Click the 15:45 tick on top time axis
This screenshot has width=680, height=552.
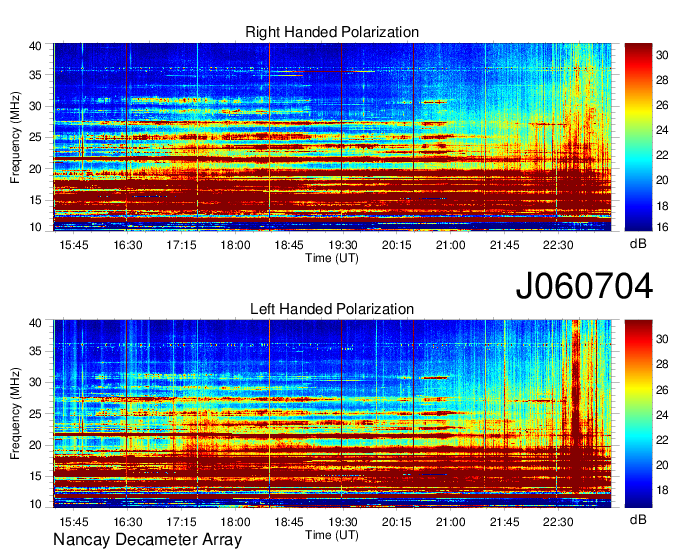click(74, 245)
